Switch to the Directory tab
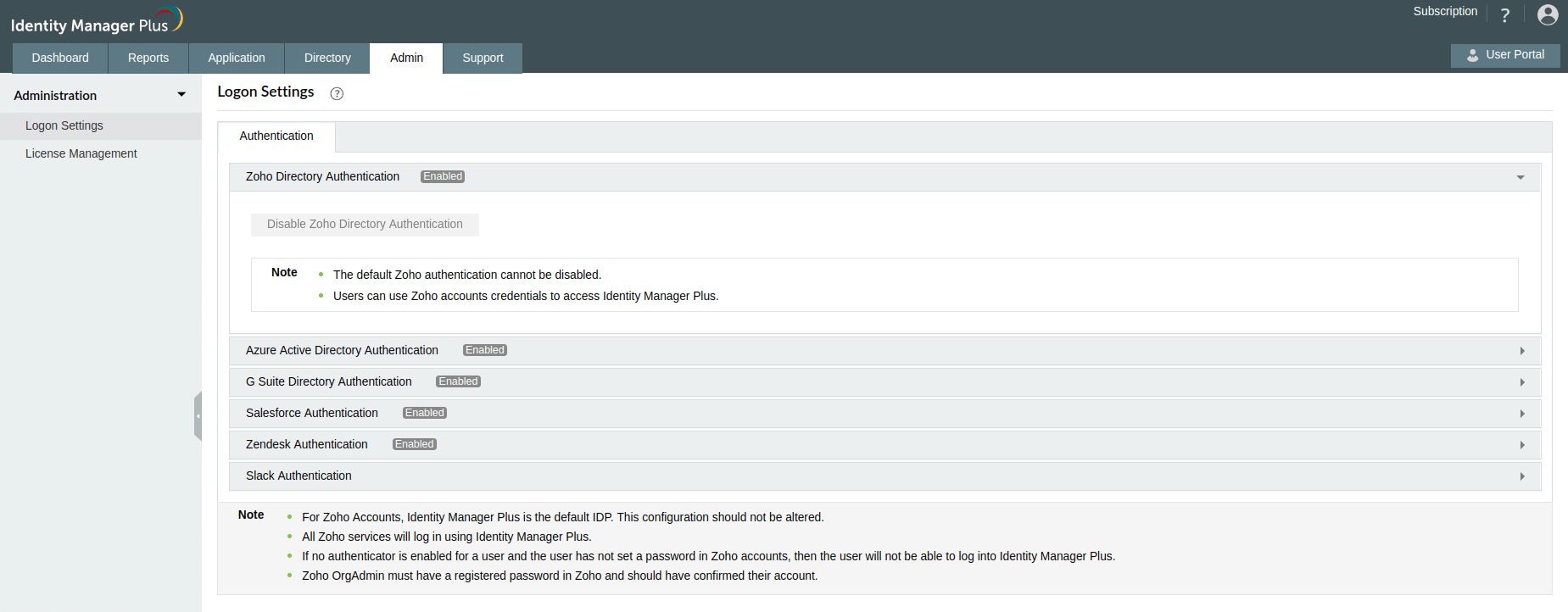 tap(327, 58)
